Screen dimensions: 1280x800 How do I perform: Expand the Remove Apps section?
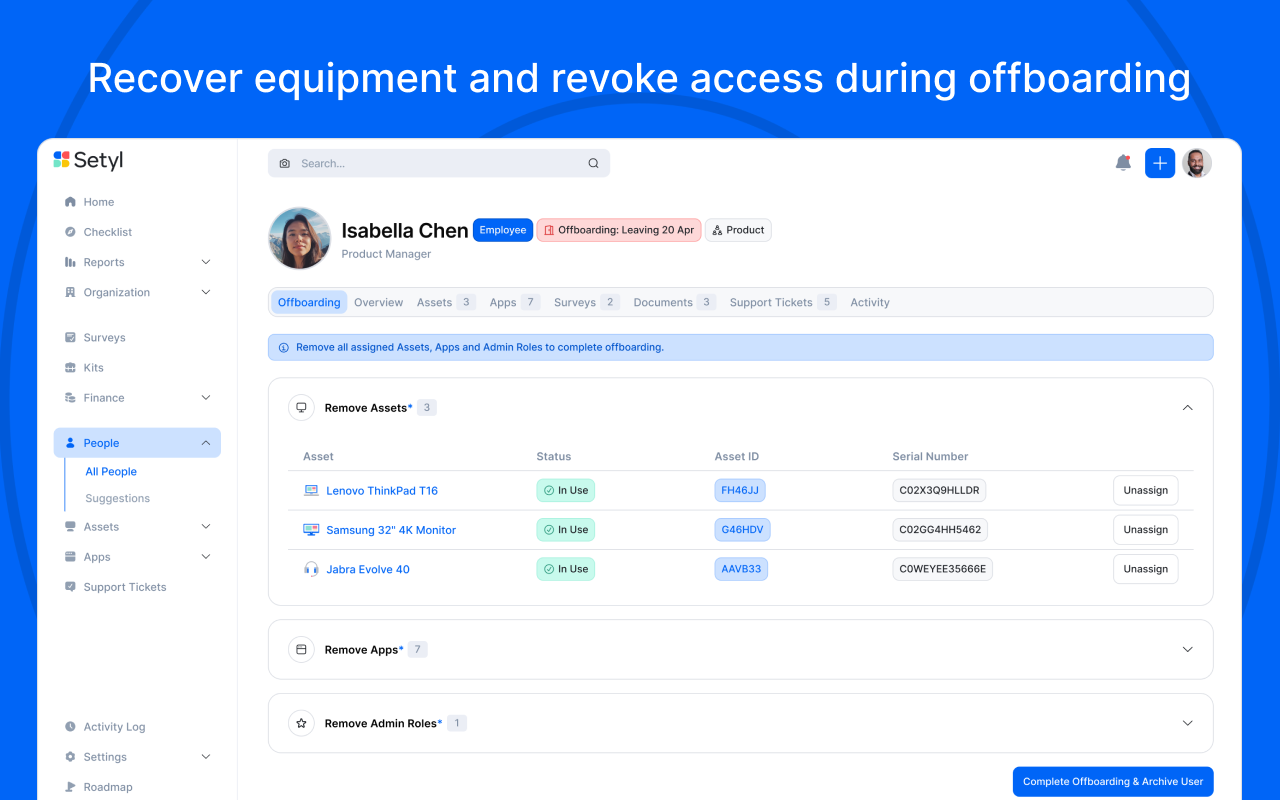(x=1187, y=649)
